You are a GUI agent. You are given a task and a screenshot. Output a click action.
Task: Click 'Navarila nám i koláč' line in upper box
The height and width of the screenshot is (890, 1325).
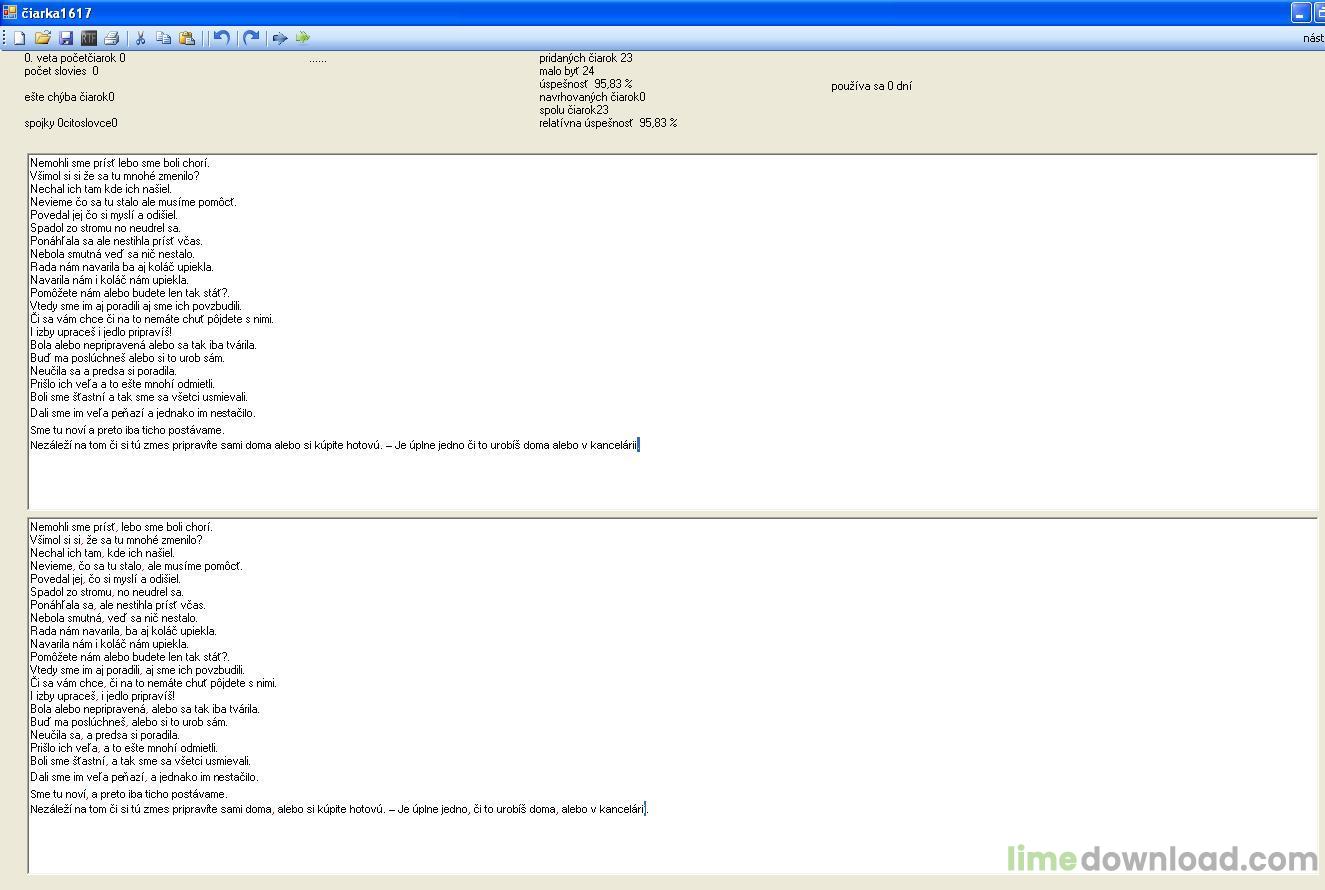coord(109,280)
